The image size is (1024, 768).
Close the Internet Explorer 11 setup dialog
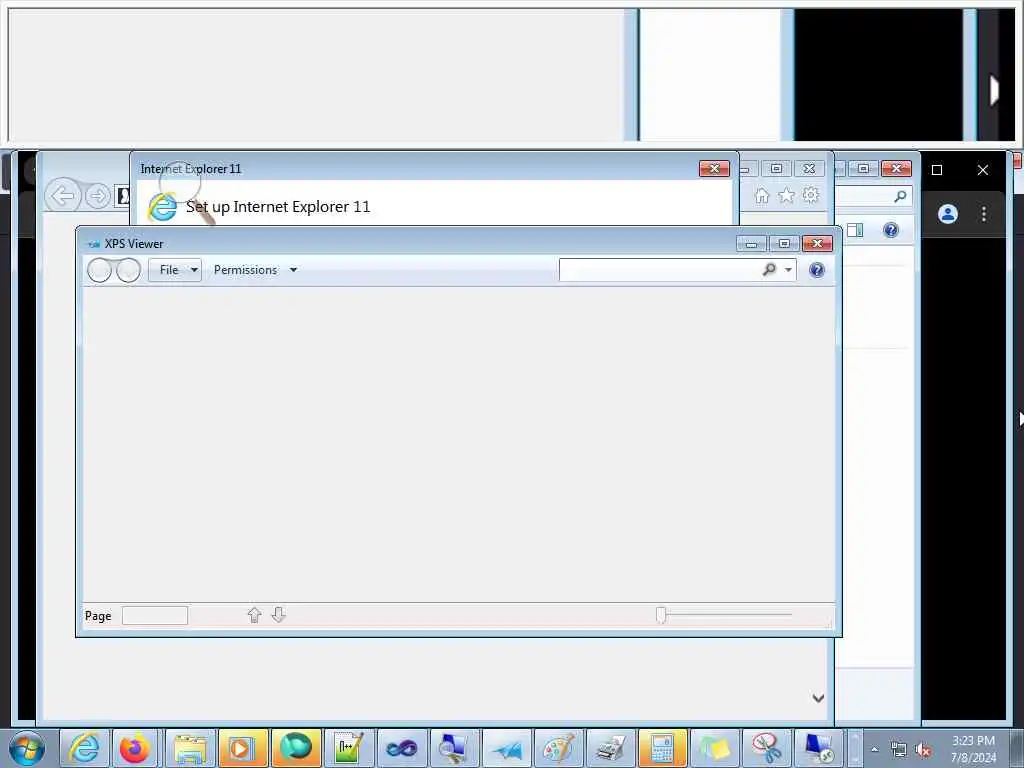coord(714,168)
